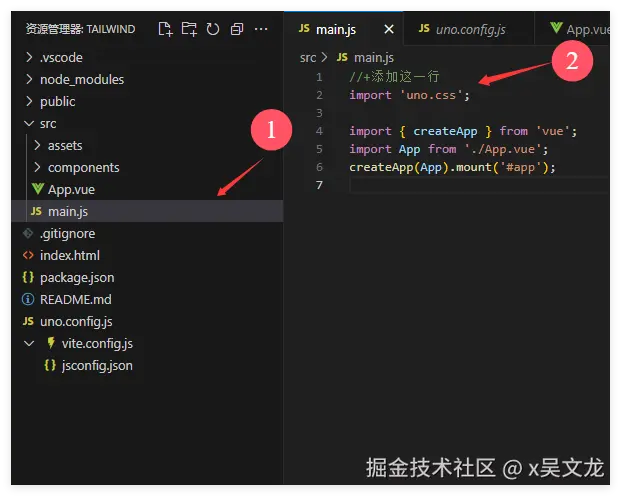This screenshot has height=496, width=621.
Task: Click the git icon beside .gitignore
Action: coord(28,233)
